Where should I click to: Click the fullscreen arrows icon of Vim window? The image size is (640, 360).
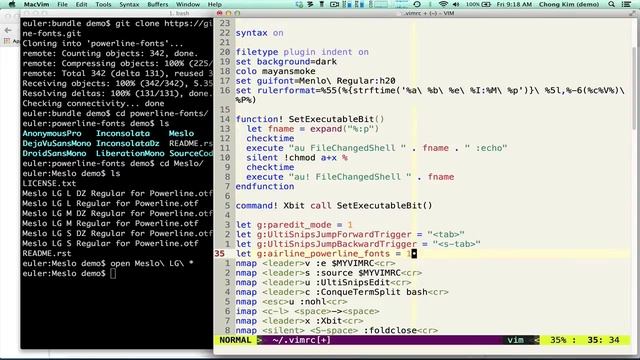point(632,13)
